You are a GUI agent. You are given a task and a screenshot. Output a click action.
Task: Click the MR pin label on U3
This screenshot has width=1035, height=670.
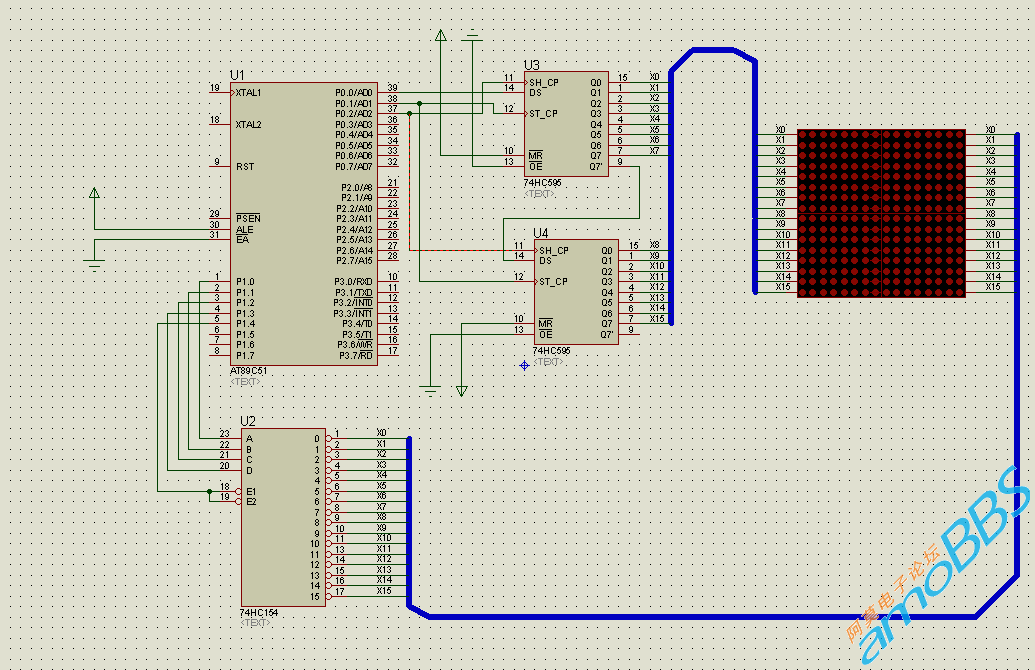click(x=535, y=156)
